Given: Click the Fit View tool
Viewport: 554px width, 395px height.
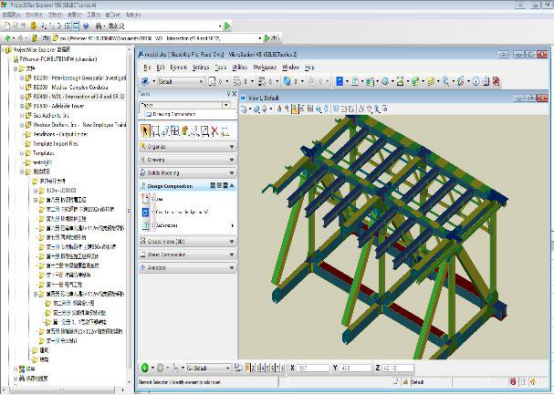Looking at the screenshot, I should [x=311, y=109].
